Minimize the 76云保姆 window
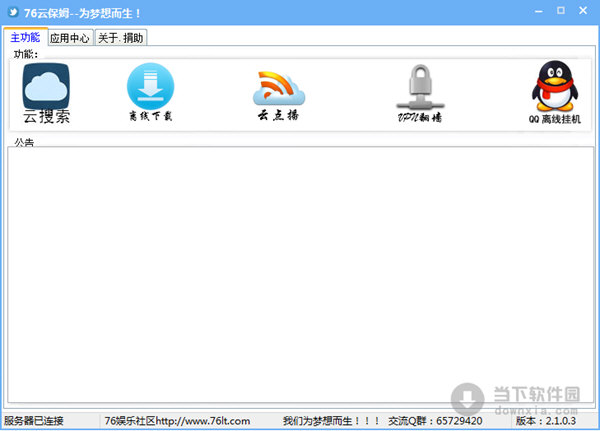 click(x=539, y=11)
